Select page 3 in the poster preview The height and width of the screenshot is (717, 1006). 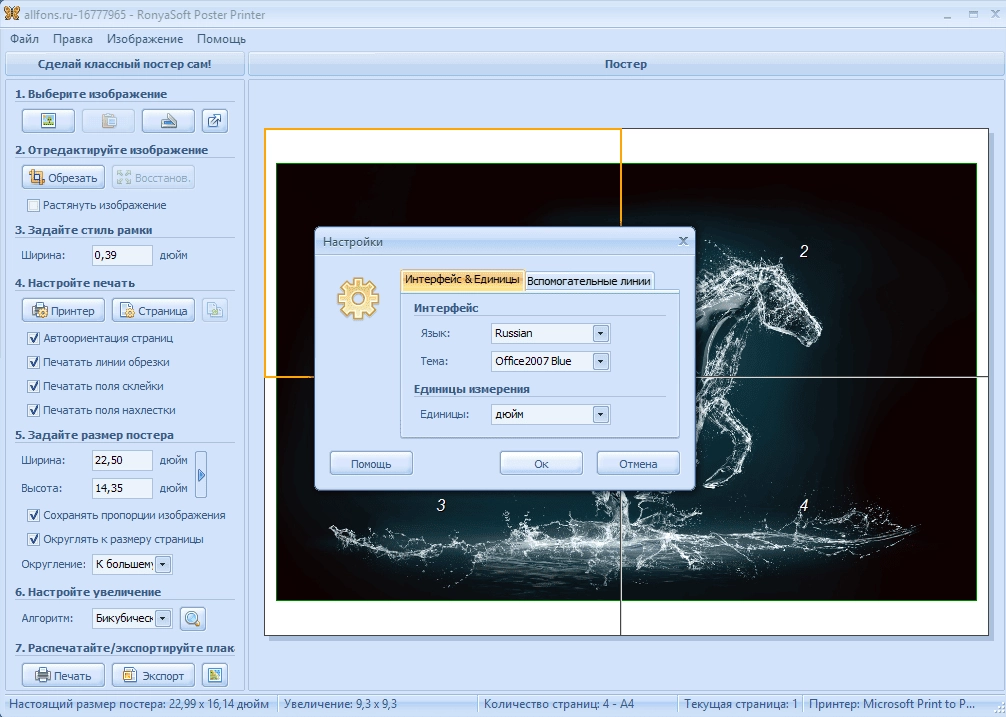(441, 505)
